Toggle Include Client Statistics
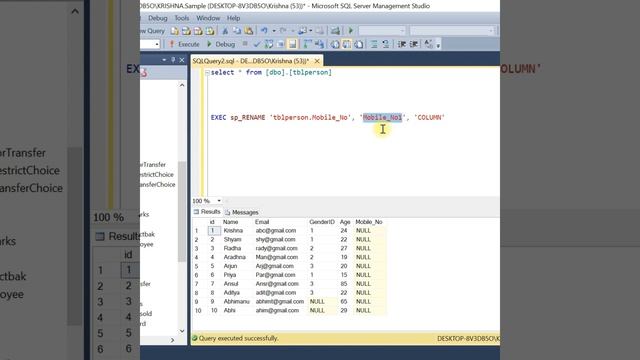Image resolution: width=640 pixels, height=360 pixels. [x=319, y=44]
